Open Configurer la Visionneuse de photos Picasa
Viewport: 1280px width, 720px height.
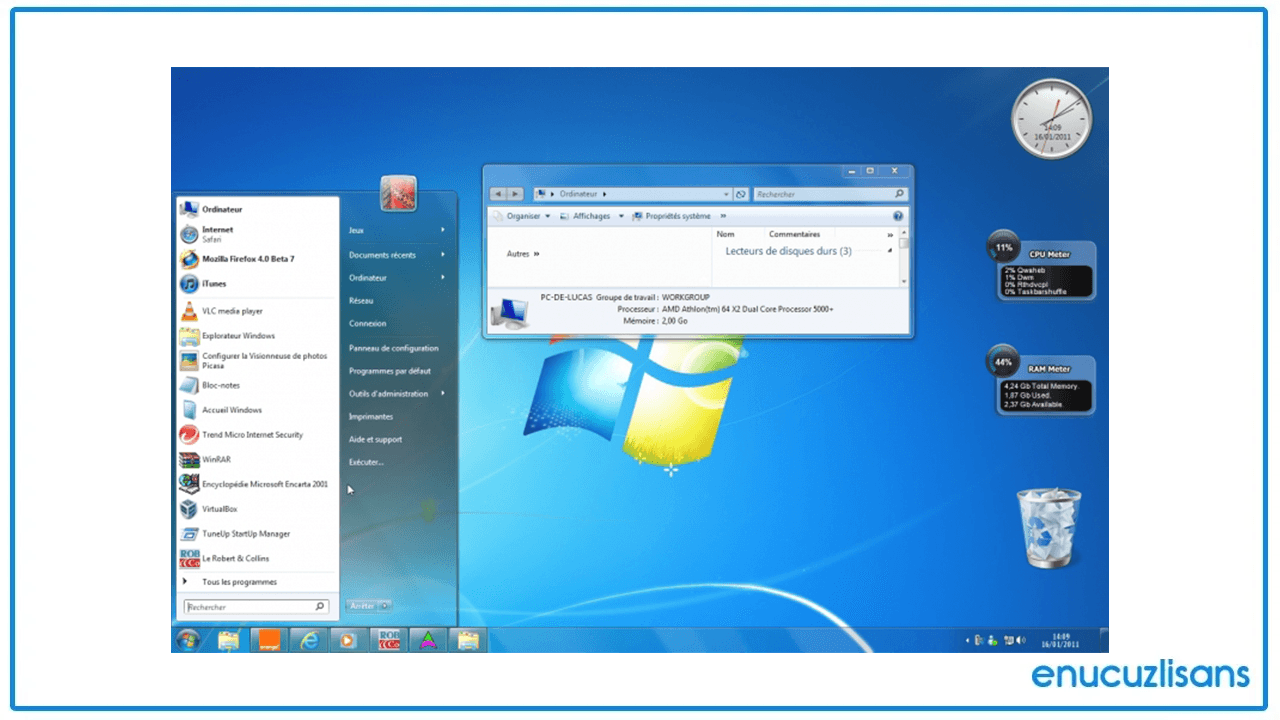click(x=258, y=361)
